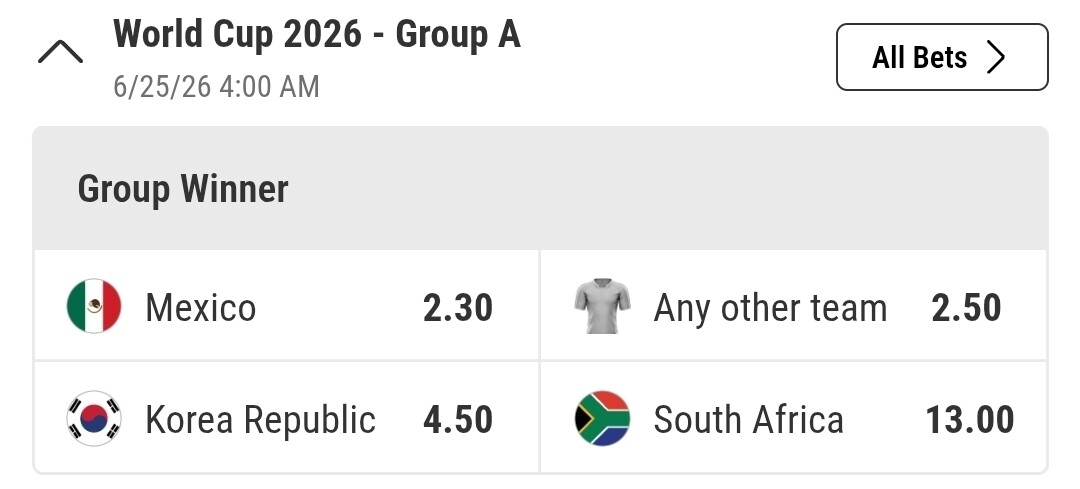Screen dimensions: 1080x489
Task: Add South Africa group winner bet to slip
Action: pyautogui.click(x=794, y=418)
